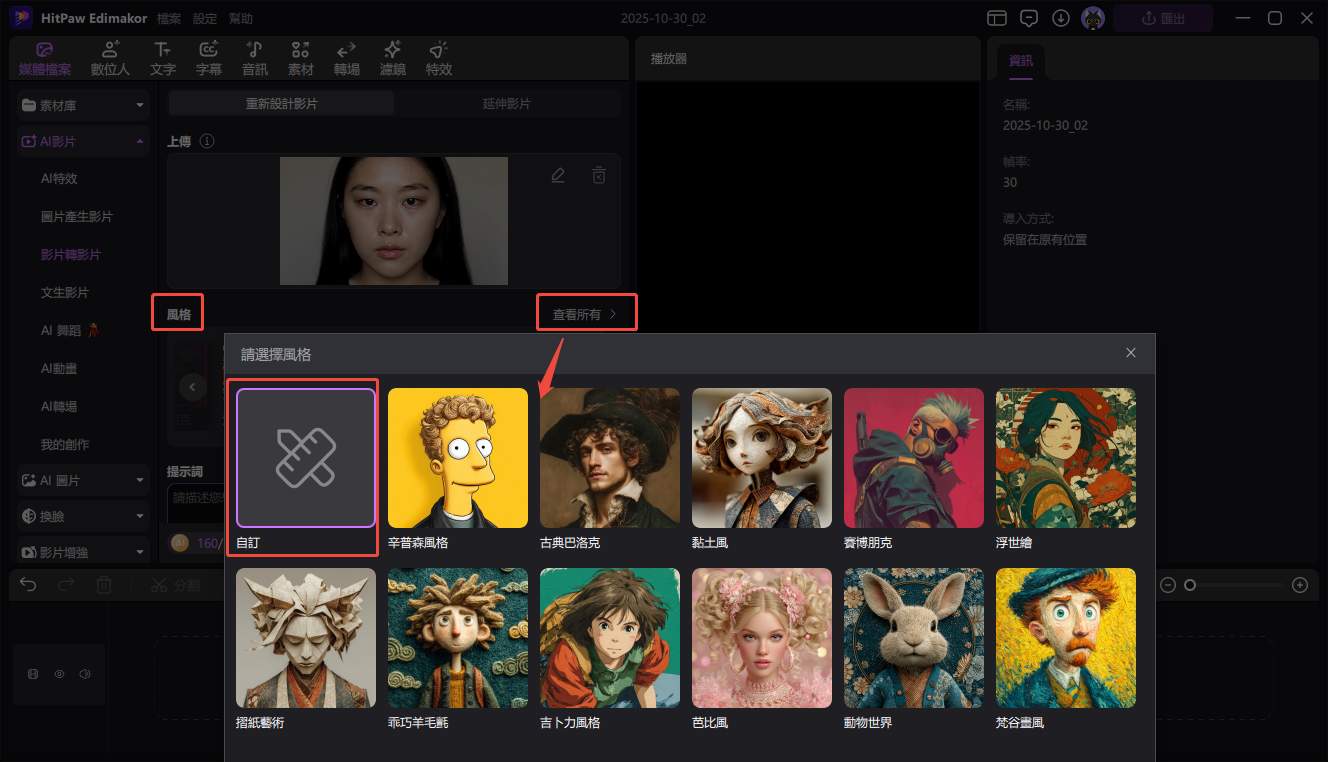Delete the uploaded video with trash icon
This screenshot has width=1328, height=762.
[x=598, y=175]
